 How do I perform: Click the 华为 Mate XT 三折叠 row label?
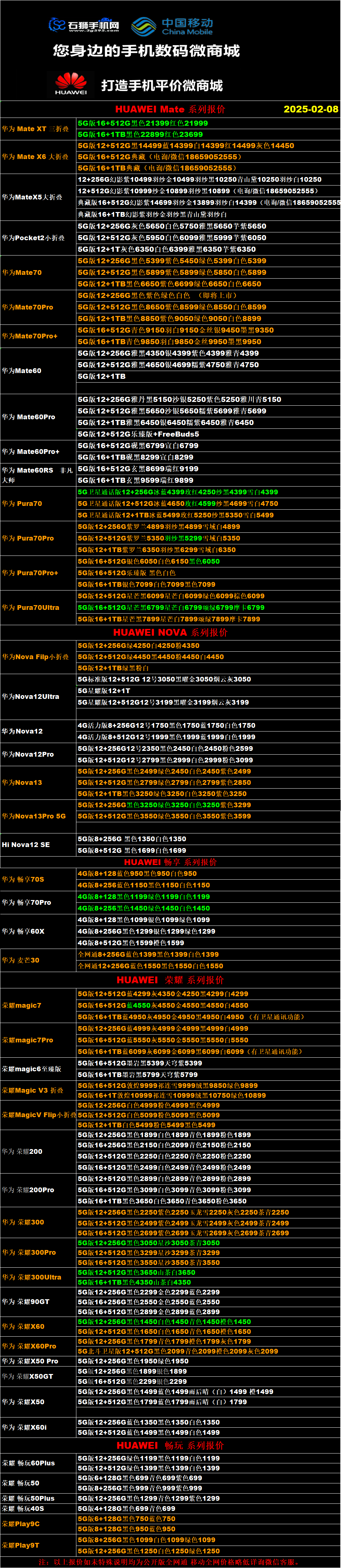click(x=35, y=129)
